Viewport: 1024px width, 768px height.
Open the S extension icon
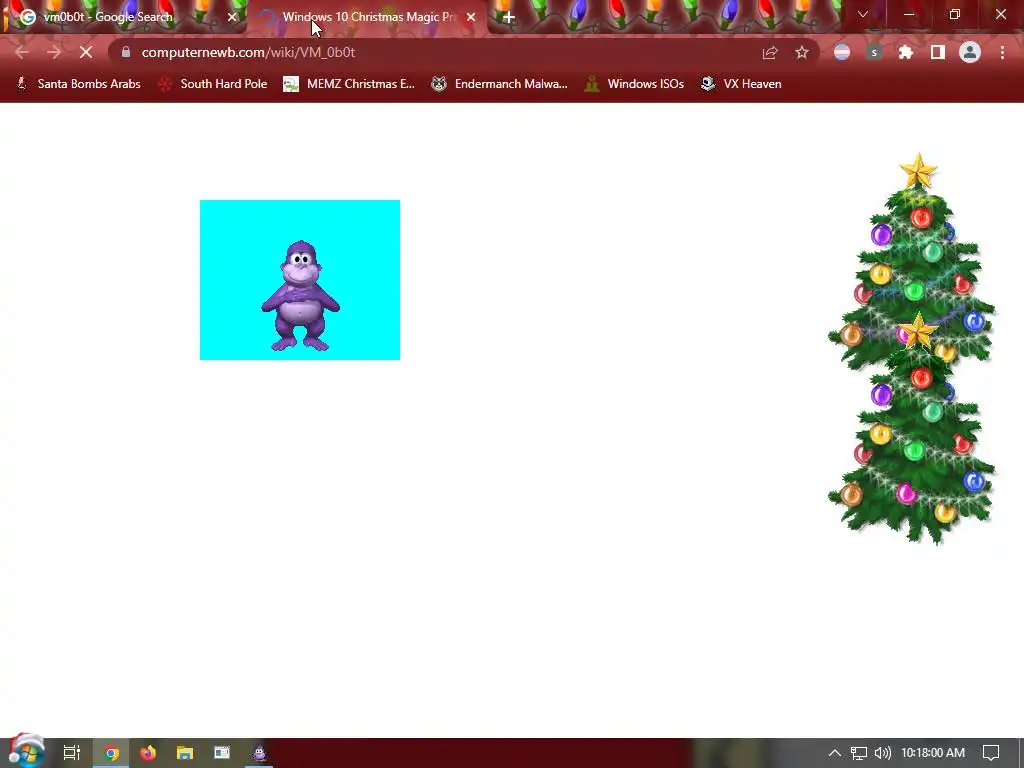tap(874, 52)
